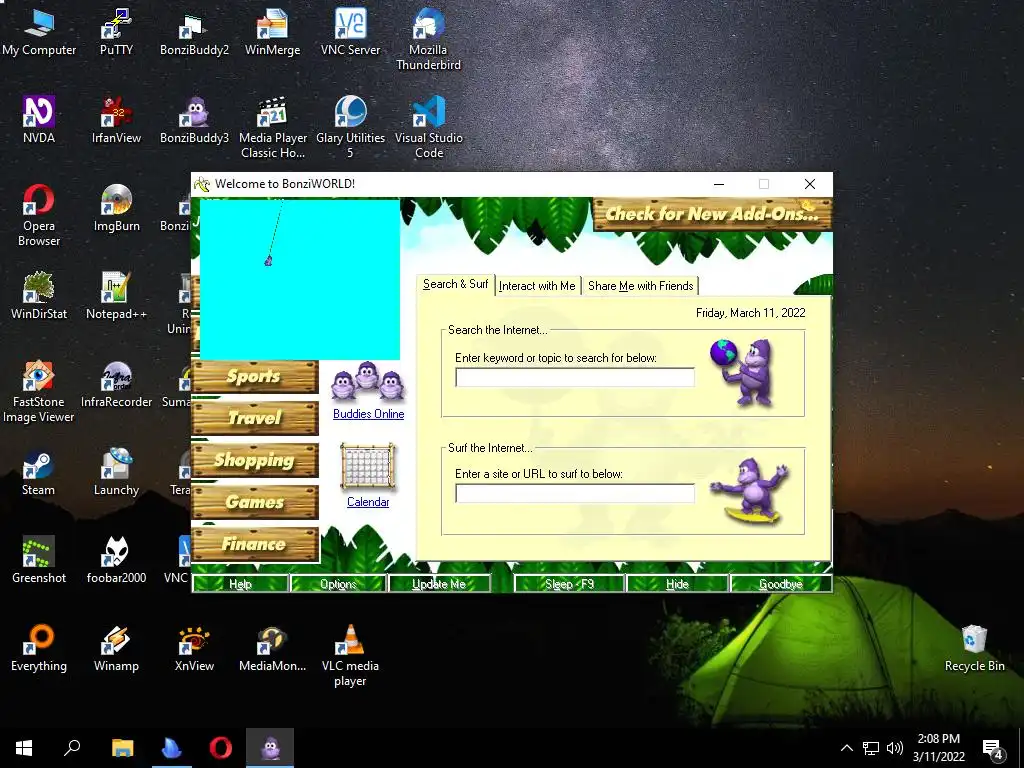1024x768 pixels.
Task: Open the Calendar link
Action: [368, 502]
